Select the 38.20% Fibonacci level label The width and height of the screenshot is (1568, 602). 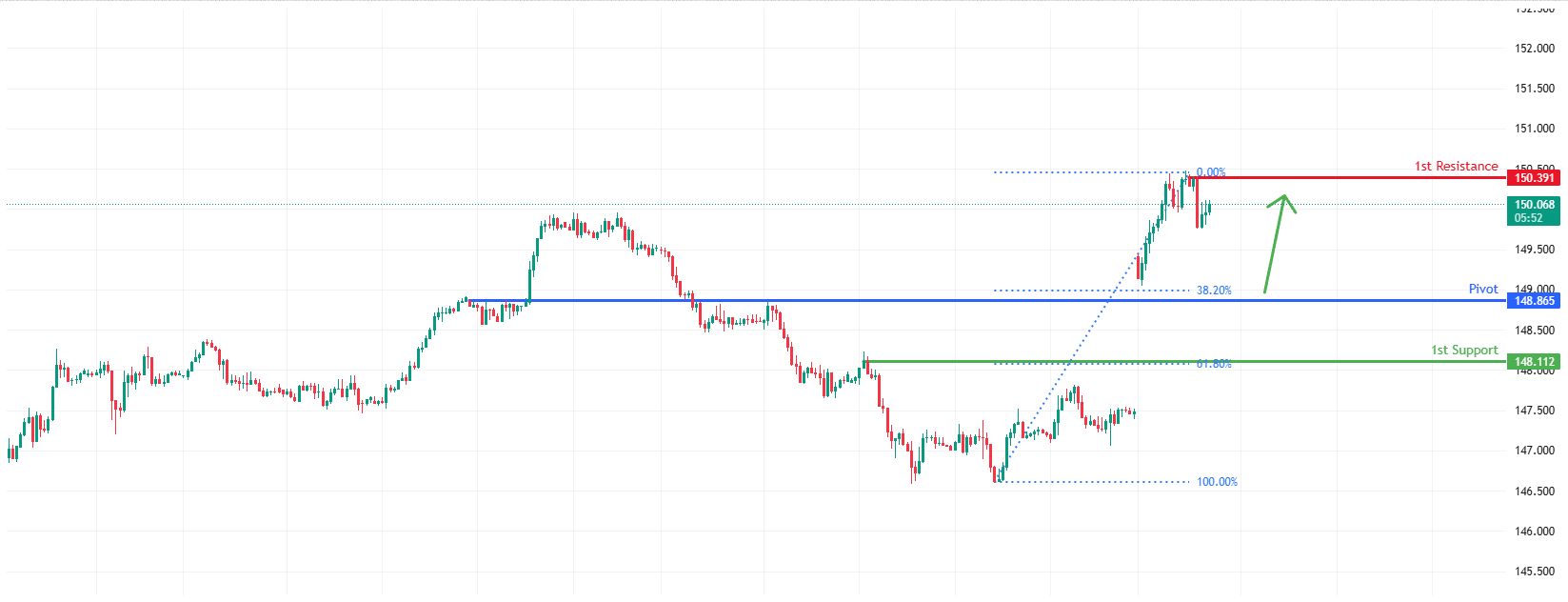(1214, 291)
